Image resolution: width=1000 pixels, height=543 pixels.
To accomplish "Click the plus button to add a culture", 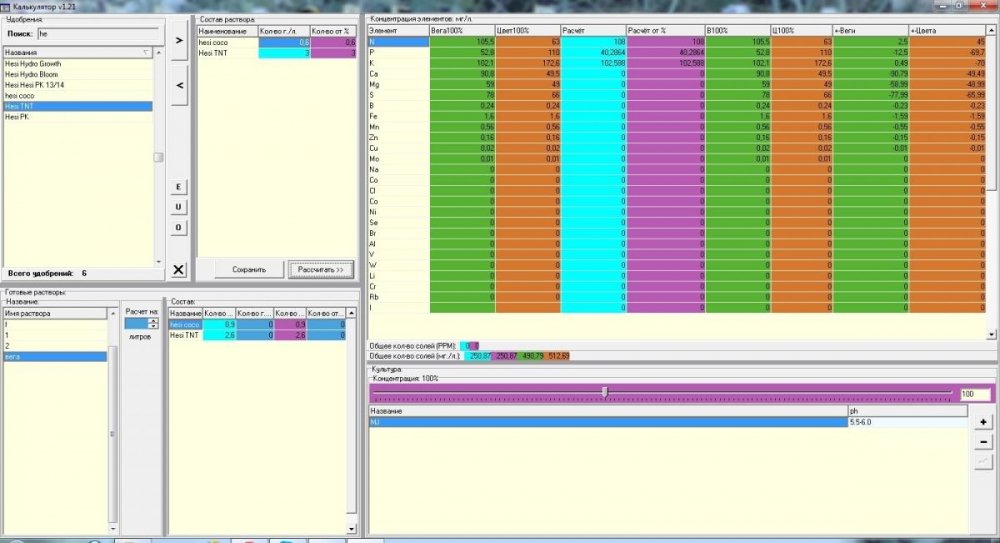I will click(x=983, y=422).
